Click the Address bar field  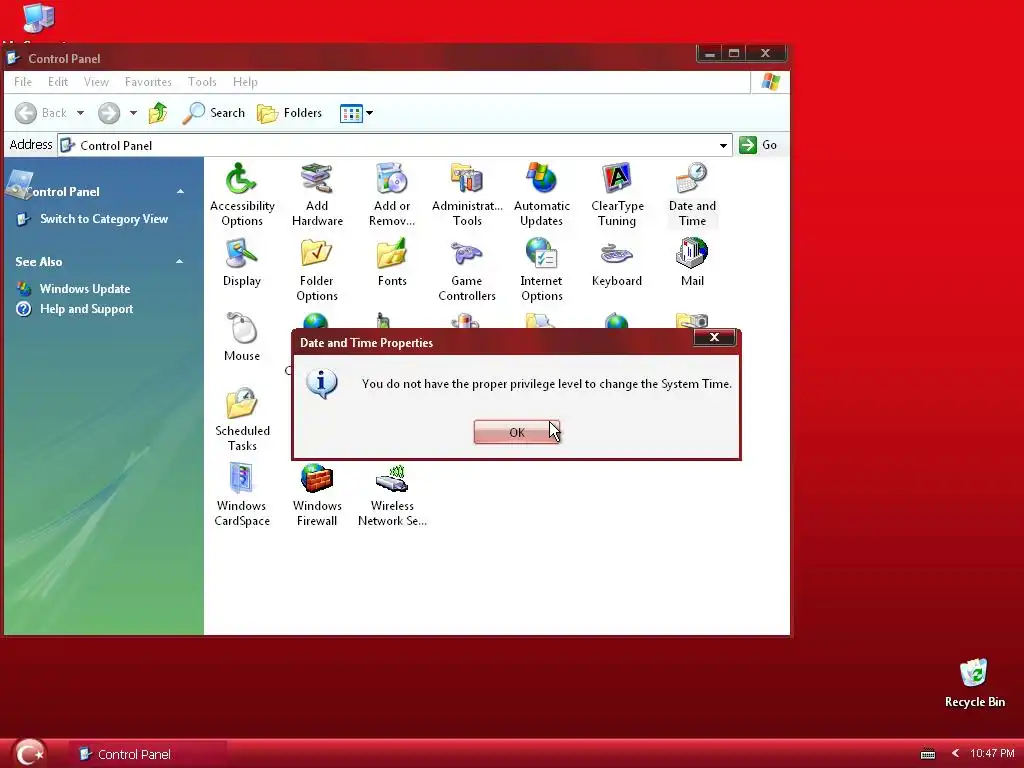tap(394, 145)
